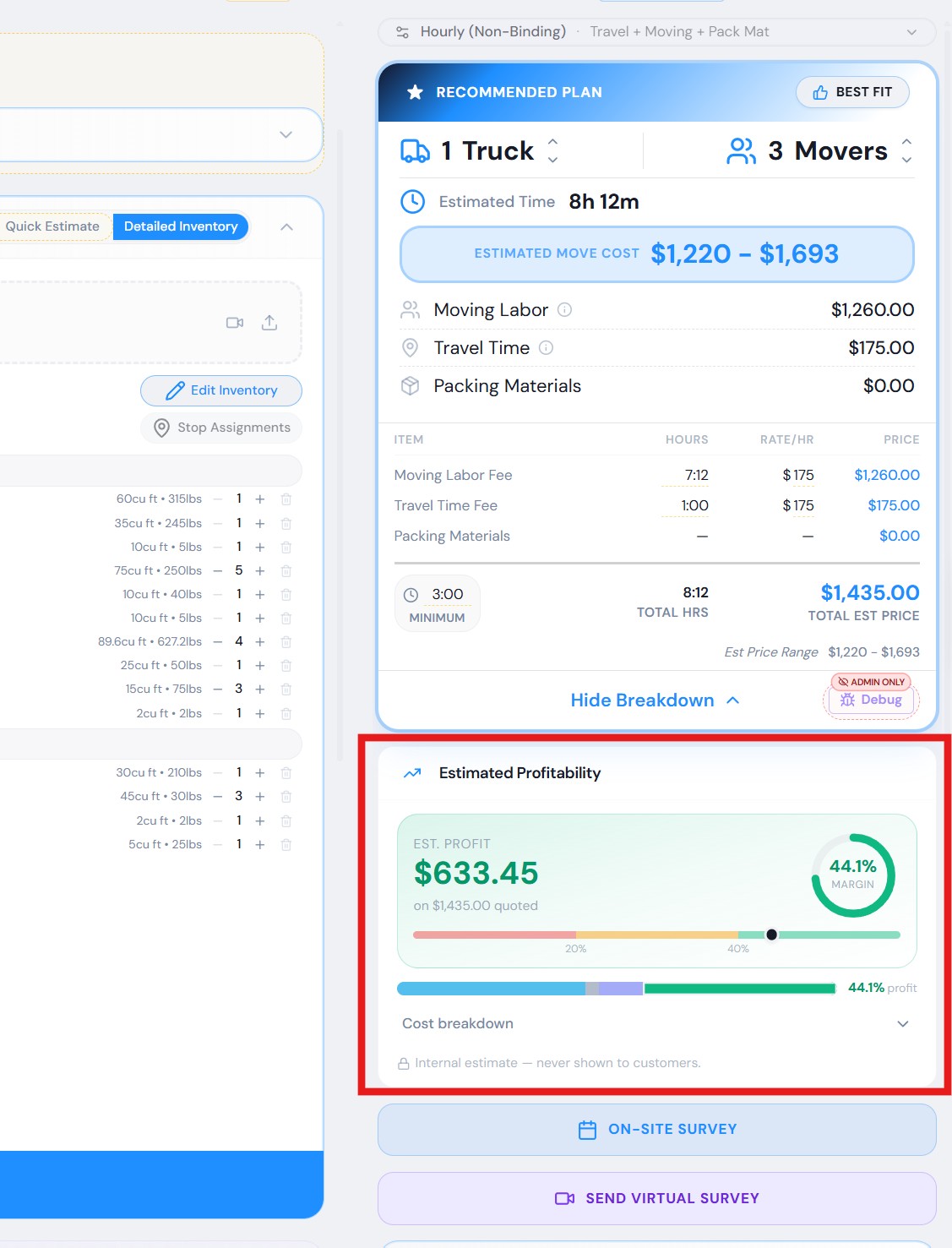The height and width of the screenshot is (1248, 952).
Task: Click plus icon for 60cu ft • 315lbs row
Action: pos(260,499)
